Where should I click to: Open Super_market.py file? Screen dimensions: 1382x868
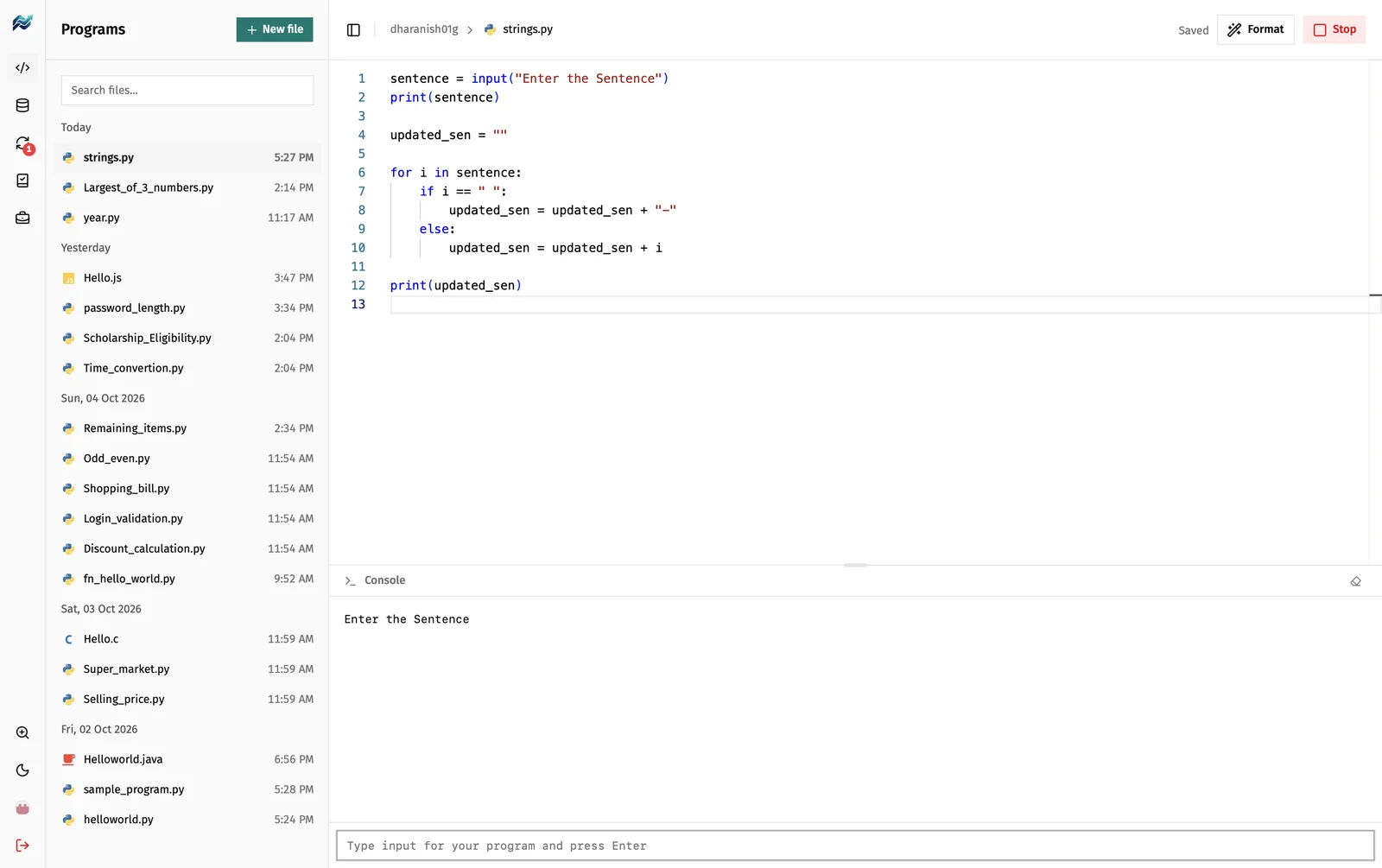[x=187, y=668]
